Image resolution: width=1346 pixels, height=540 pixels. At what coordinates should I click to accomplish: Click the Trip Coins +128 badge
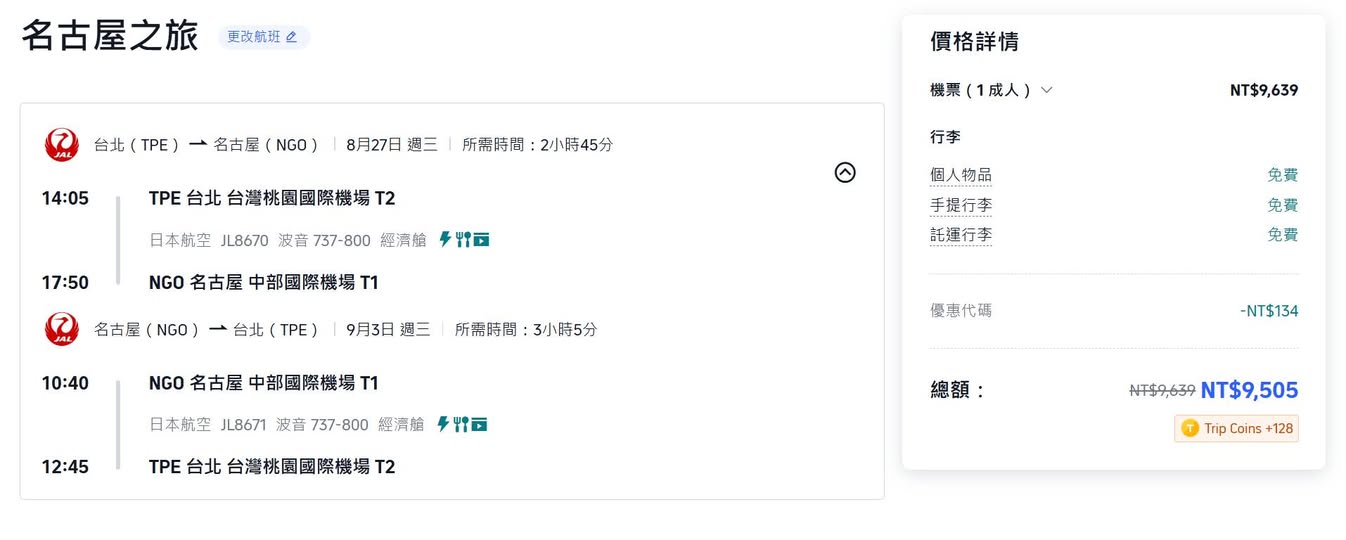pos(1236,428)
